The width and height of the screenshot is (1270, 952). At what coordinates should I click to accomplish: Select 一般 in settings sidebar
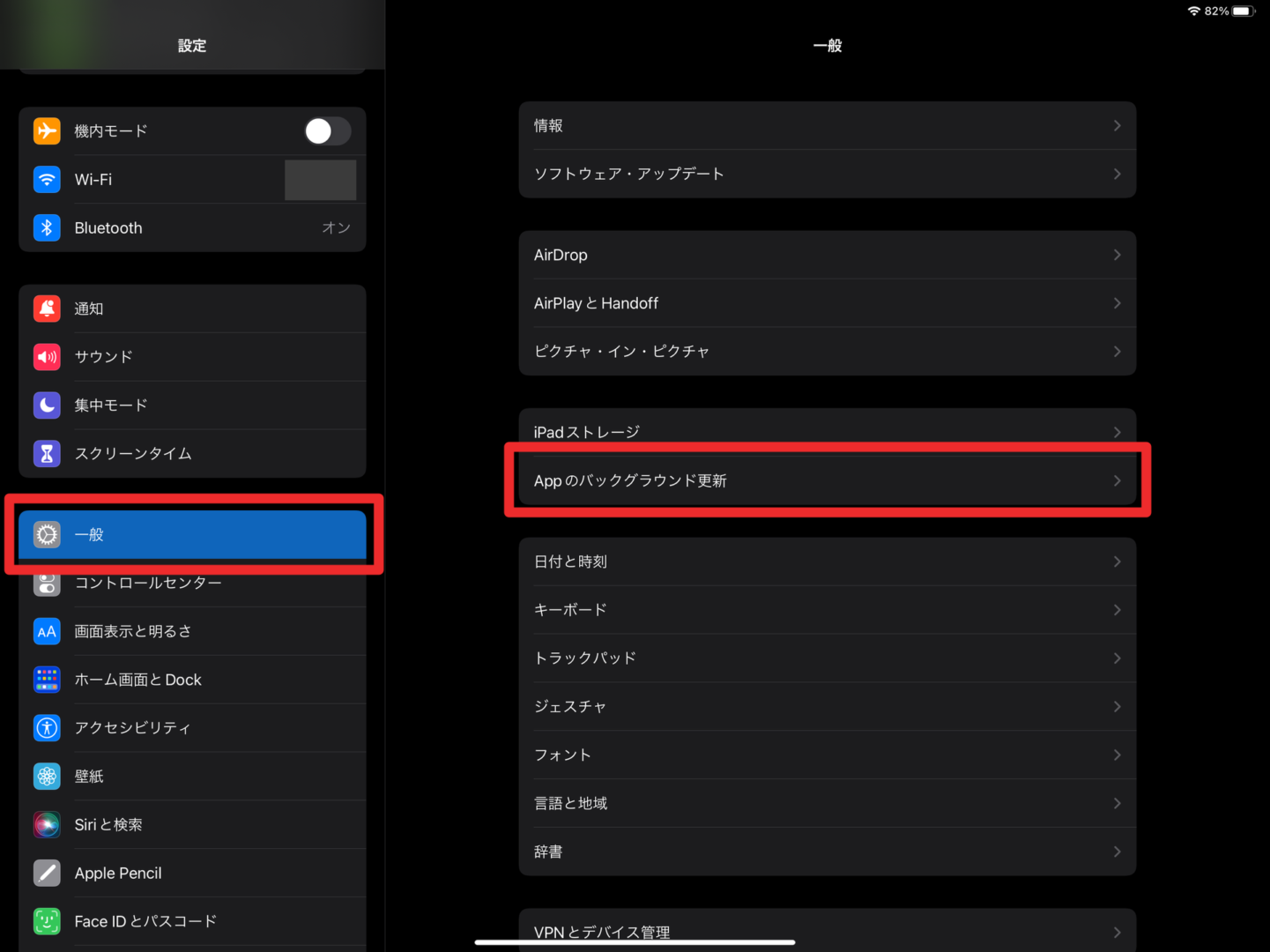(x=192, y=534)
